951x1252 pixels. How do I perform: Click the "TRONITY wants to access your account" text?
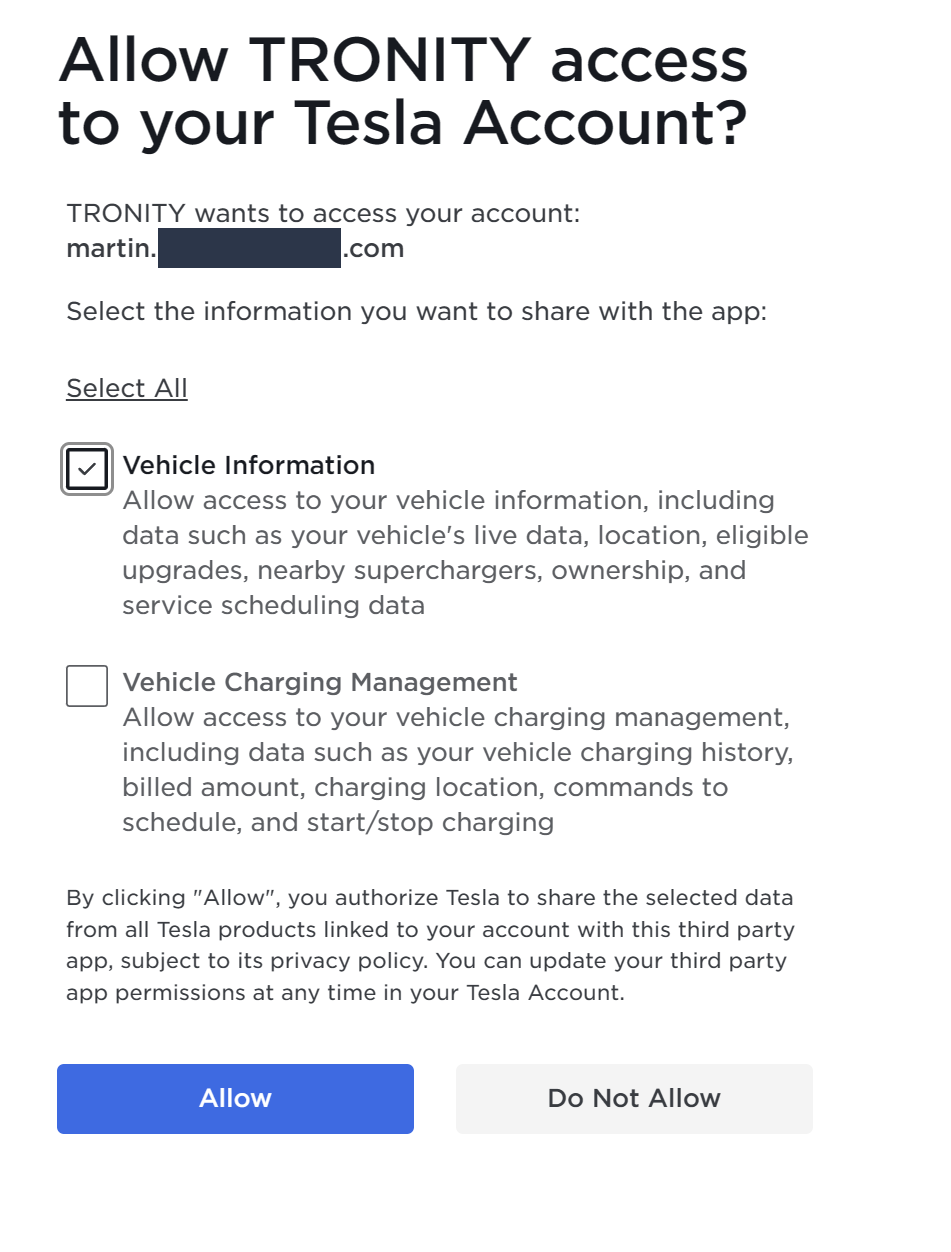[323, 213]
